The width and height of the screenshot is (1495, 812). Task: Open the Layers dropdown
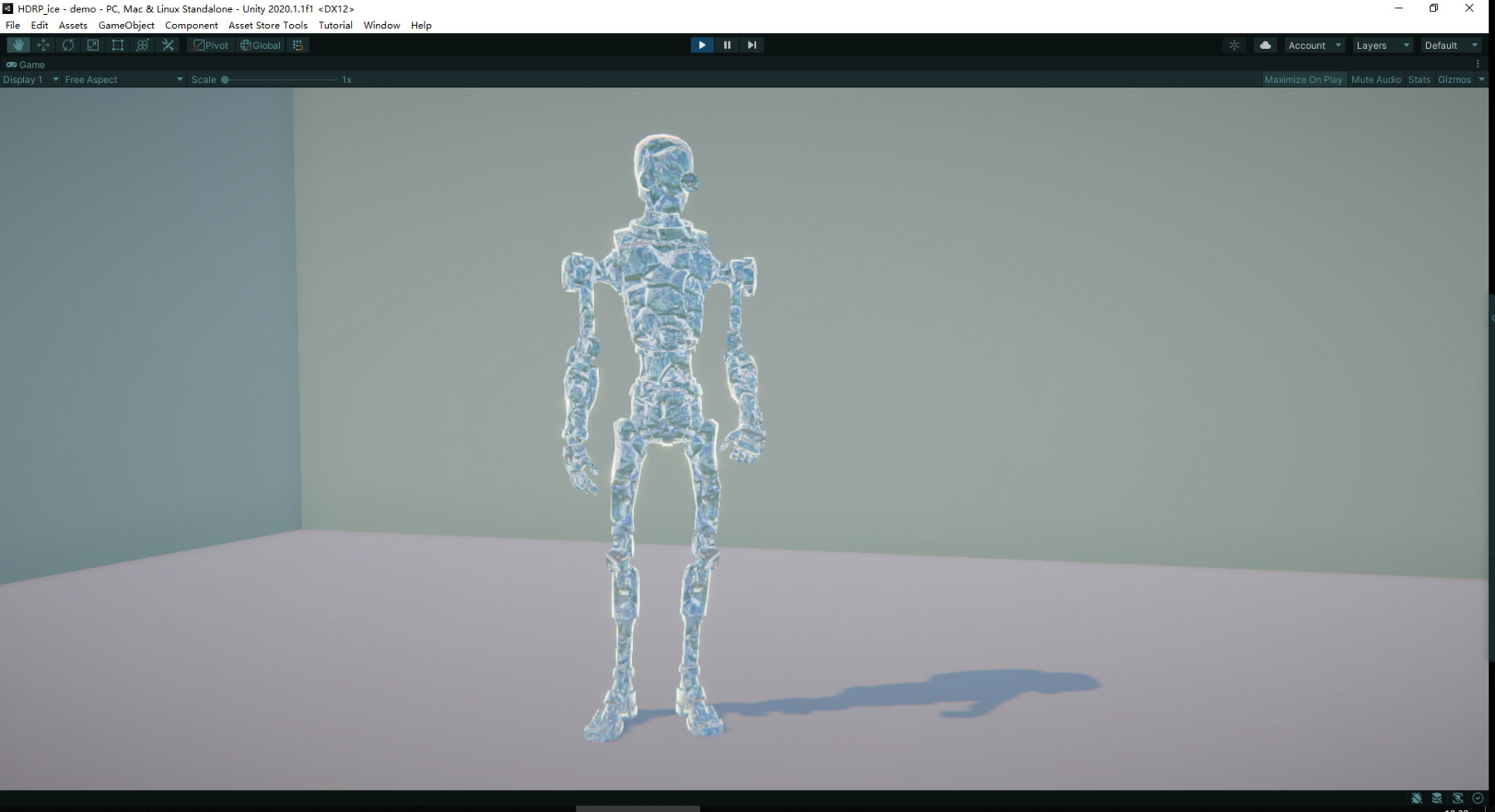click(x=1381, y=45)
